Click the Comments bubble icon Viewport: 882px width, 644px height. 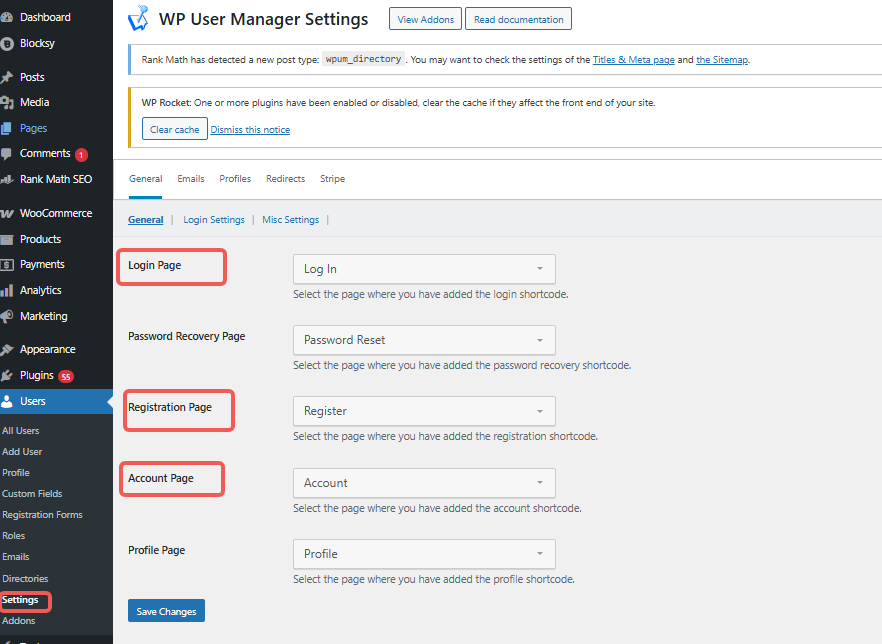click(x=7, y=154)
